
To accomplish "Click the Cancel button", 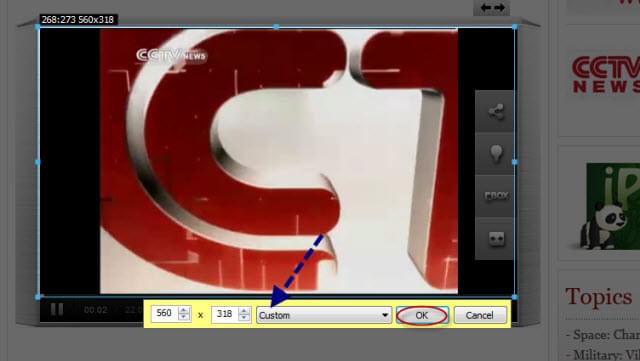I will pyautogui.click(x=480, y=315).
